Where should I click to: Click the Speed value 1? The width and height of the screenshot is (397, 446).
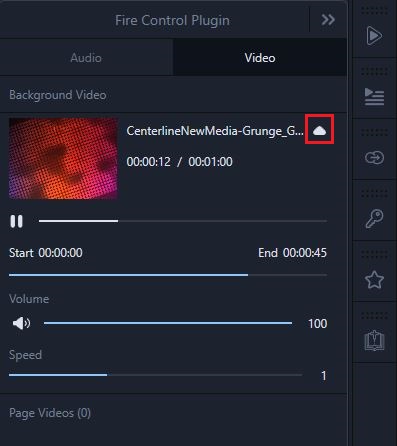click(323, 376)
